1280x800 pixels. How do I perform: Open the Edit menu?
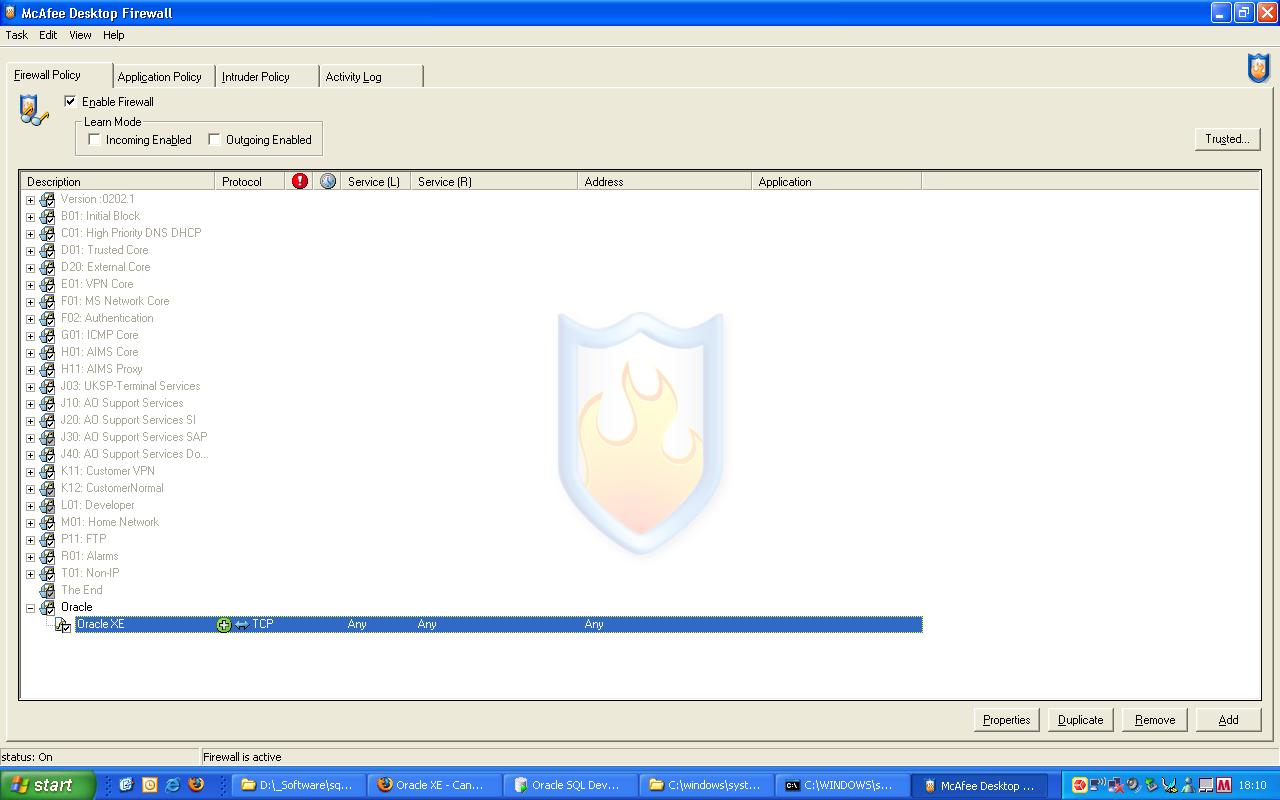(x=48, y=35)
